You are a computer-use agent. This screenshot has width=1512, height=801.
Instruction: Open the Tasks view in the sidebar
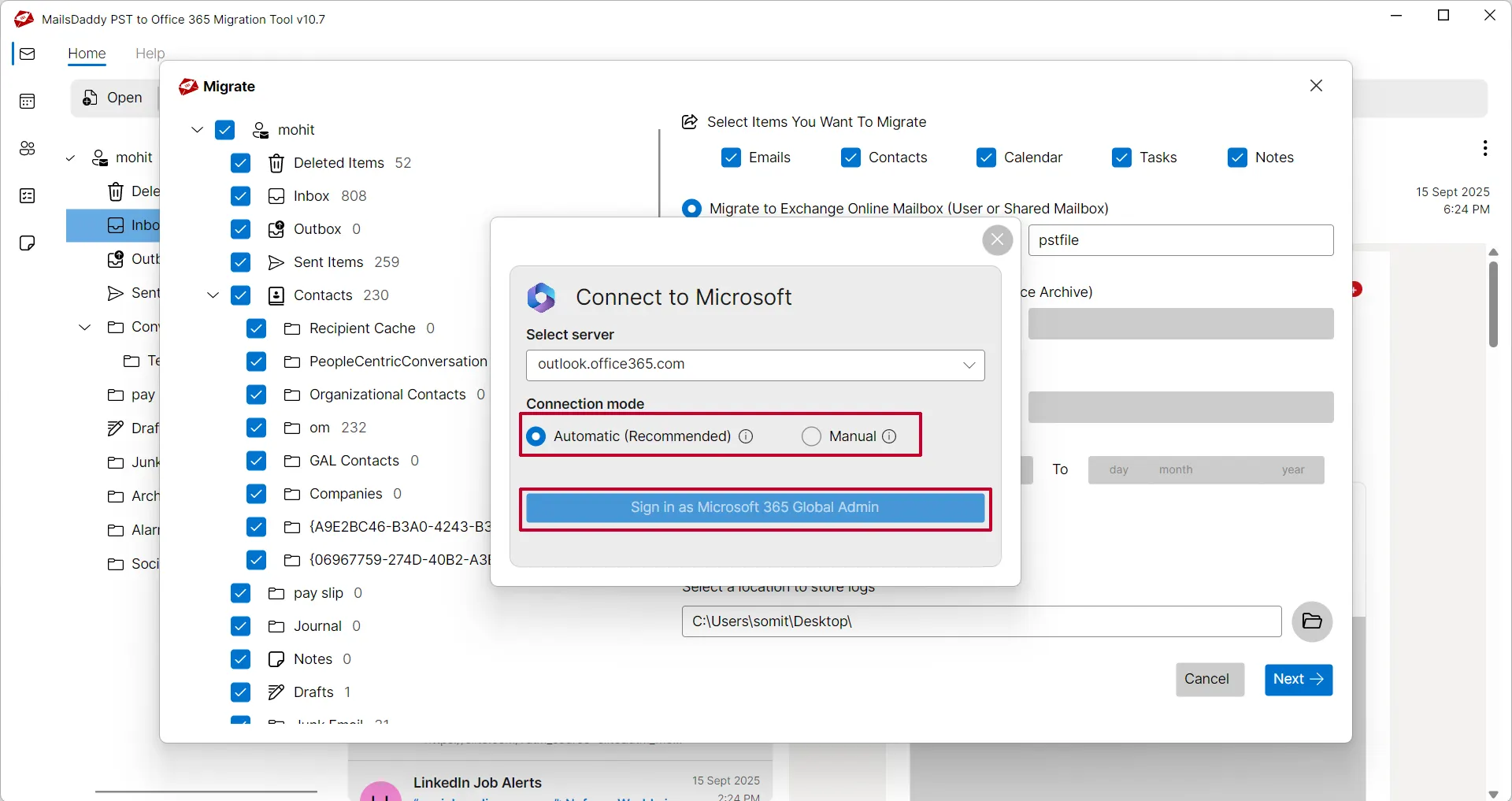point(28,195)
